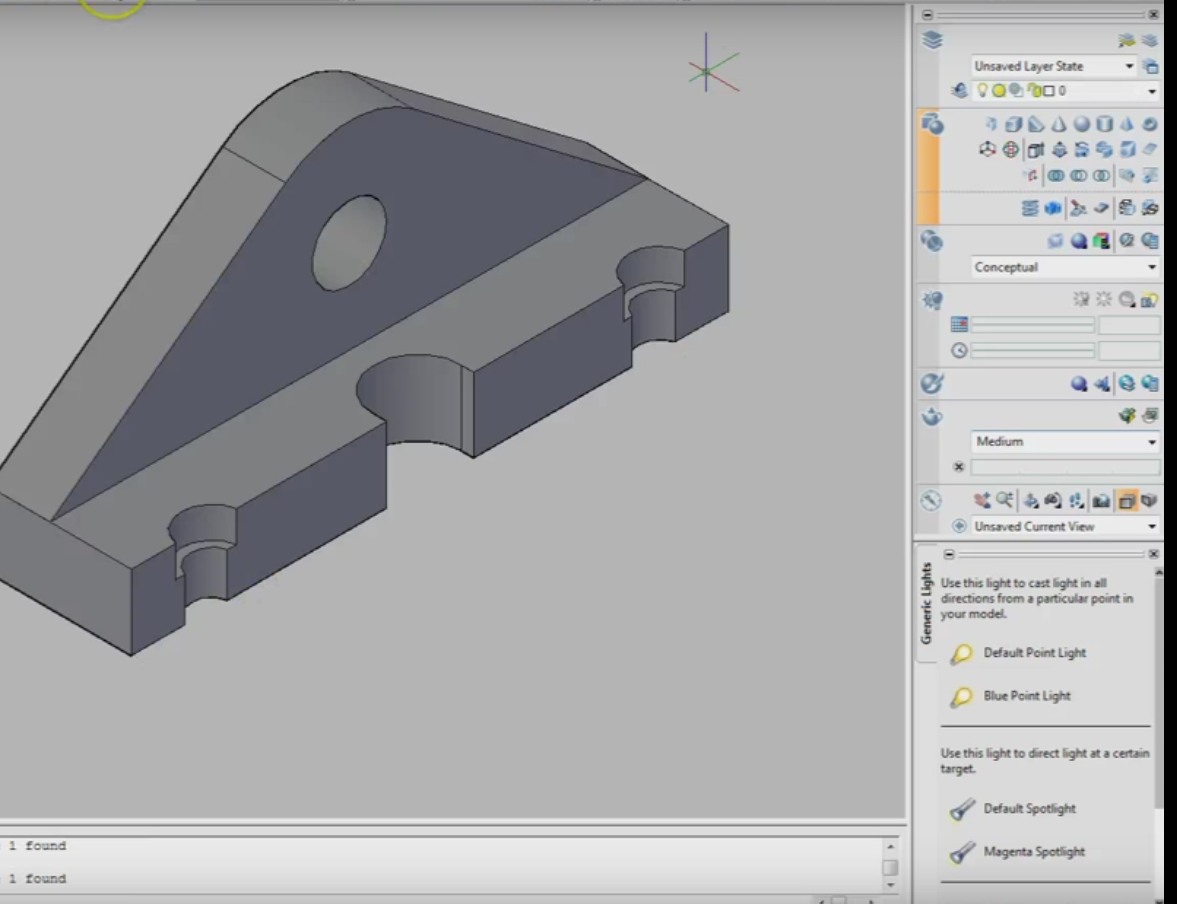Toggle layer 0 light bulb on or off

point(983,90)
